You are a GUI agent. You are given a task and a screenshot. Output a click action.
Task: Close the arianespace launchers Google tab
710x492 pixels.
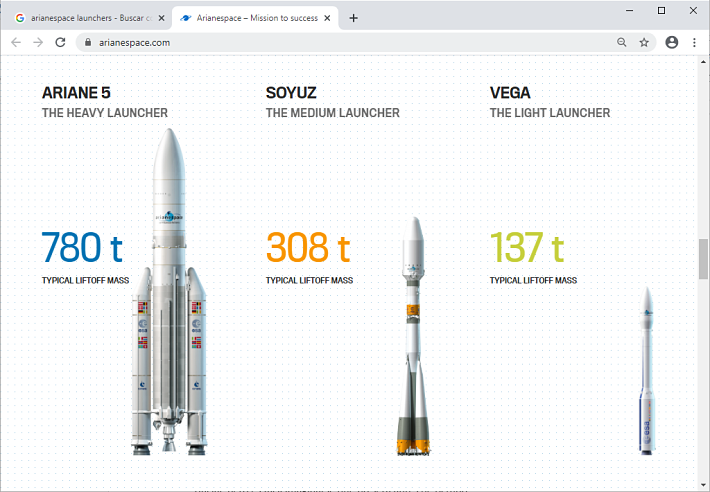[x=162, y=18]
